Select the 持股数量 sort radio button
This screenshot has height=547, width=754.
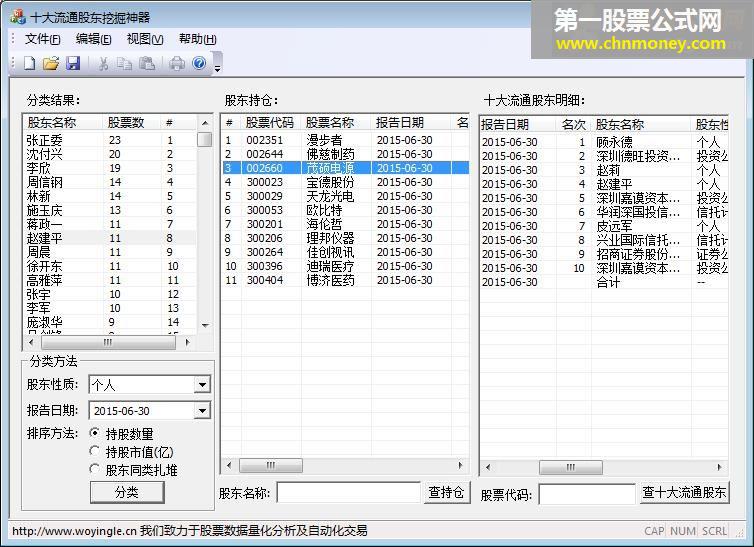[x=95, y=433]
